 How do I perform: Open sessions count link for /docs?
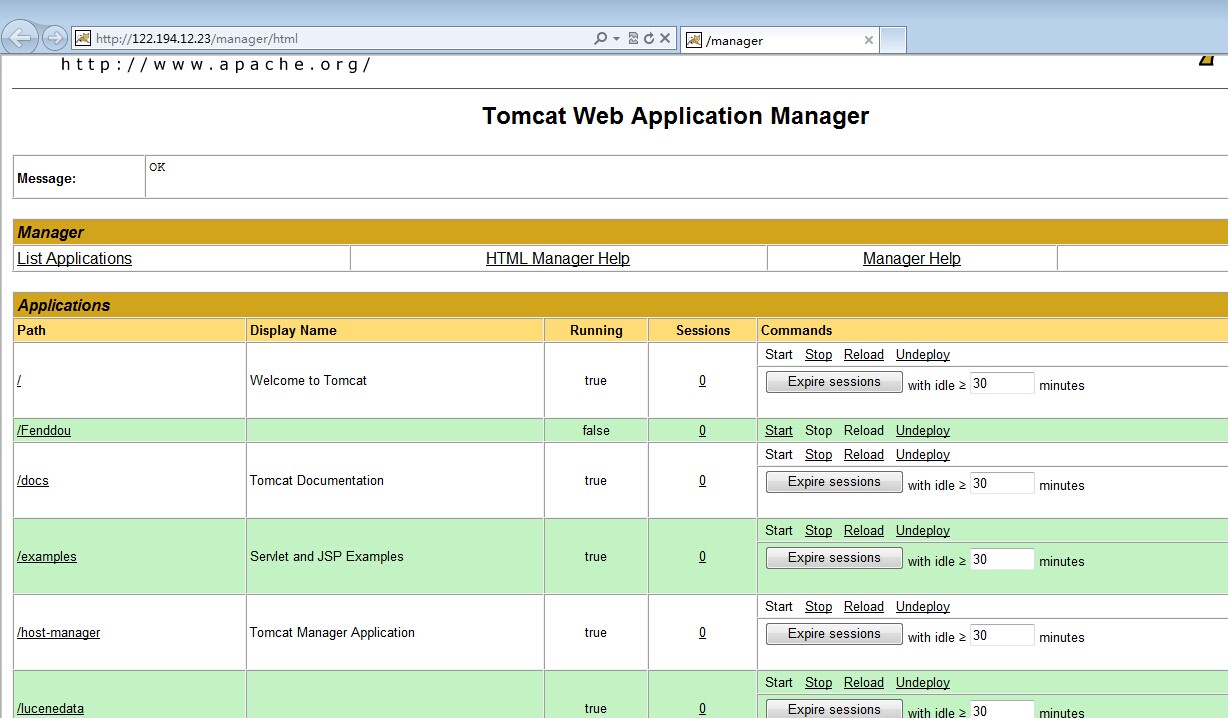[702, 480]
